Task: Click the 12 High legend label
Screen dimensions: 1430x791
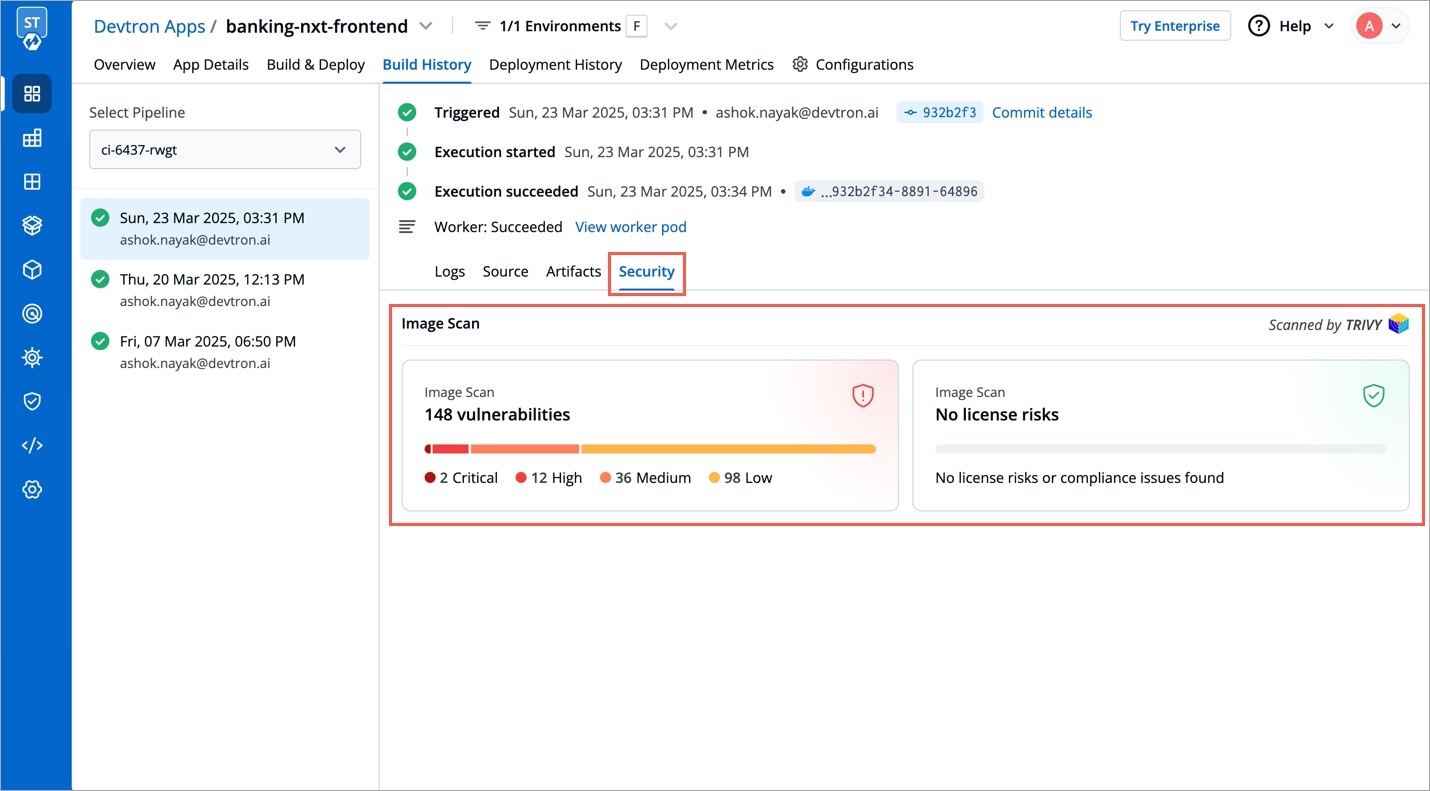Action: pos(549,478)
